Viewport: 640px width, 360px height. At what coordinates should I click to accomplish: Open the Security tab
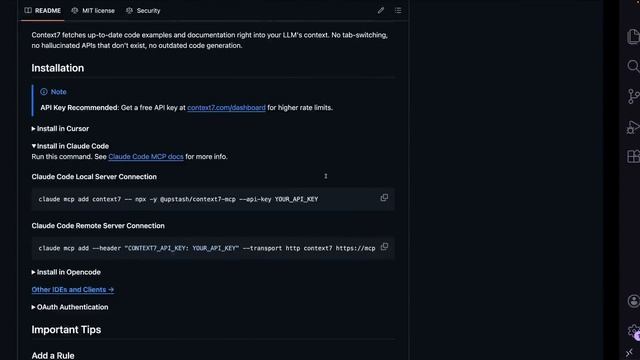[x=143, y=11]
